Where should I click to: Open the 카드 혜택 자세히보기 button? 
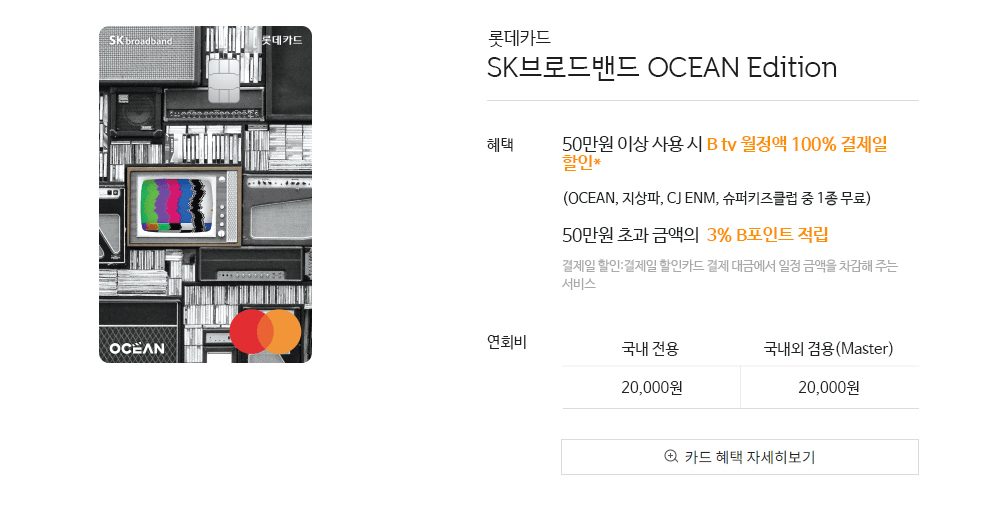click(x=740, y=457)
